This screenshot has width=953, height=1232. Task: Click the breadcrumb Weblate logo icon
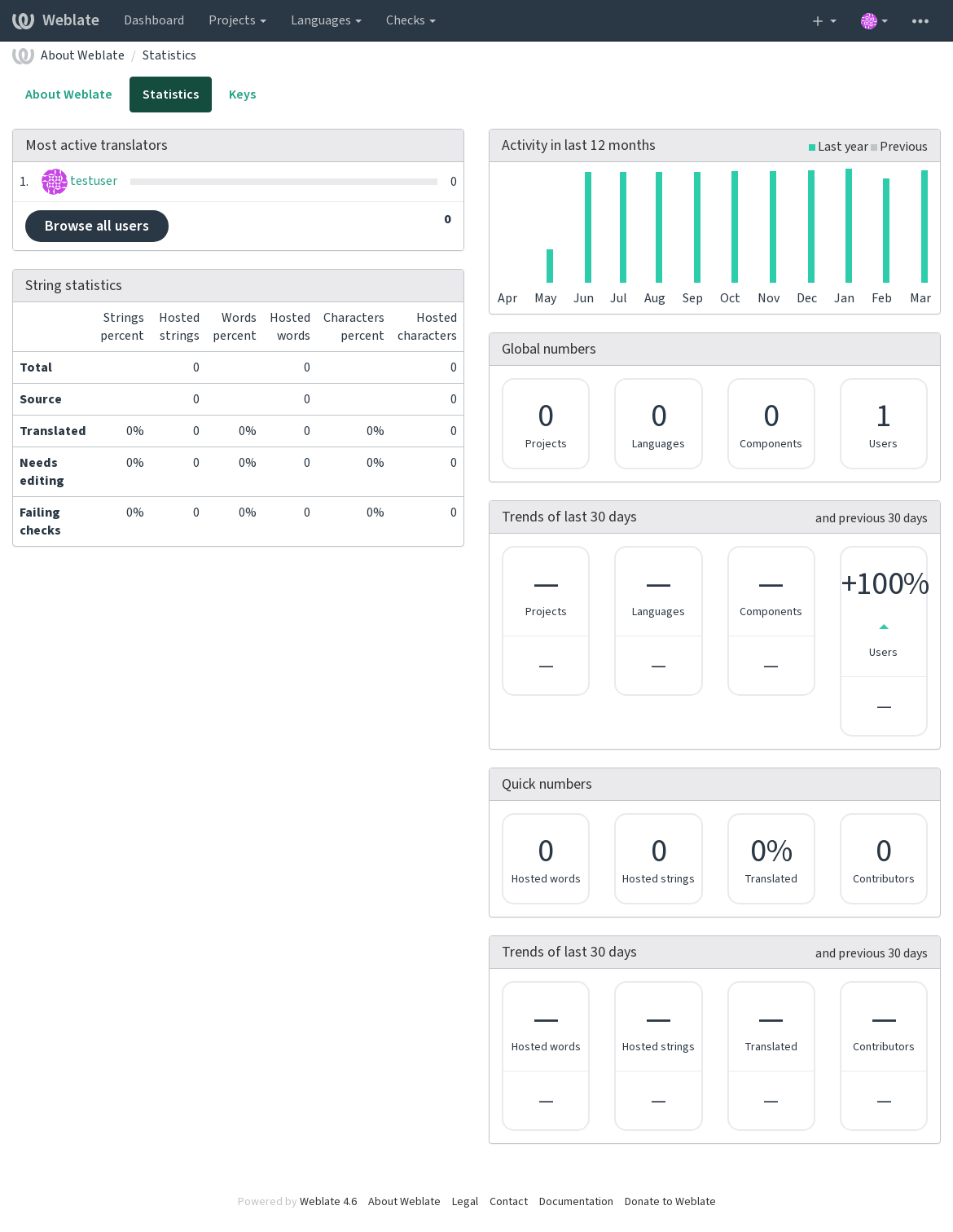click(23, 55)
